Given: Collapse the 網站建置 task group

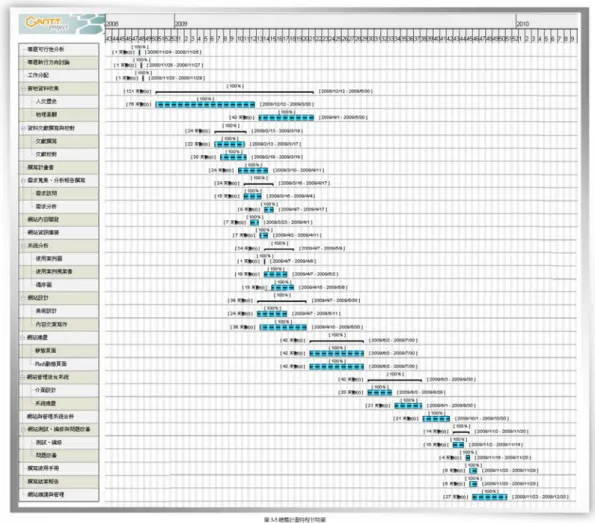Looking at the screenshot, I should (23, 337).
